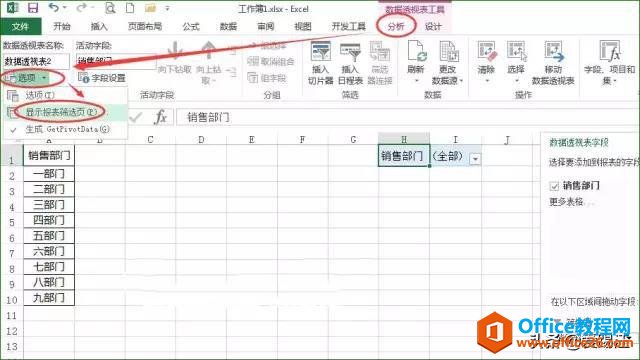Switch to the 审阅 ribbon tab
Screen dimensions: 640x360
tap(265, 27)
